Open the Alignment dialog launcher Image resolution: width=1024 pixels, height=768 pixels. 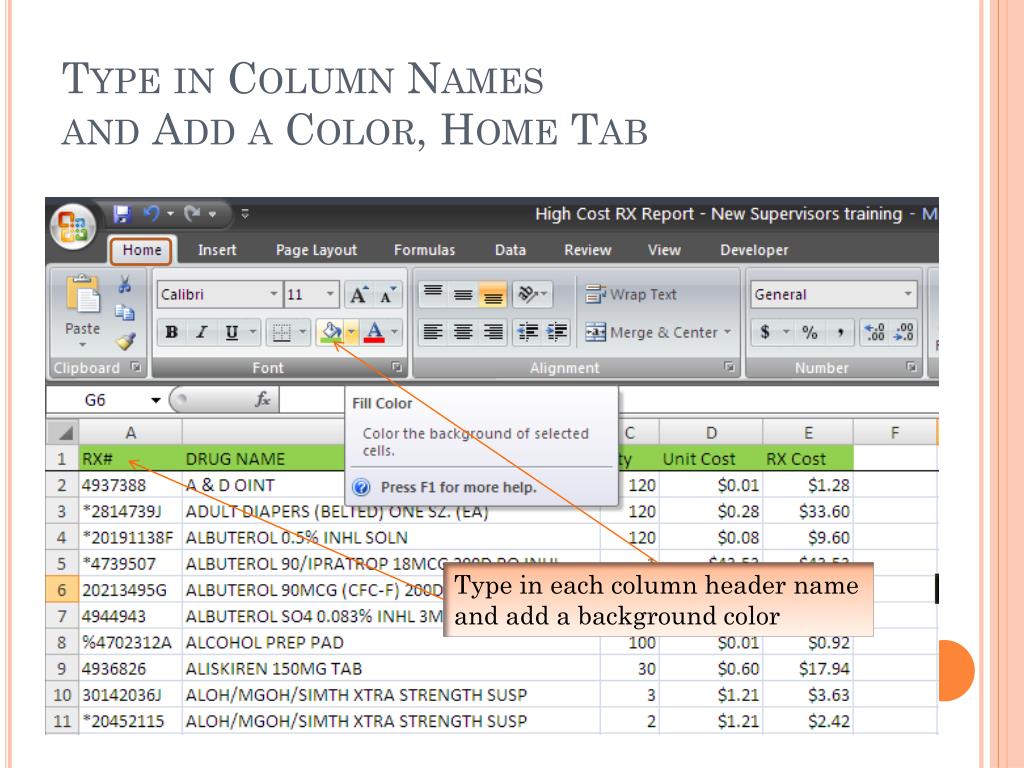coord(729,367)
